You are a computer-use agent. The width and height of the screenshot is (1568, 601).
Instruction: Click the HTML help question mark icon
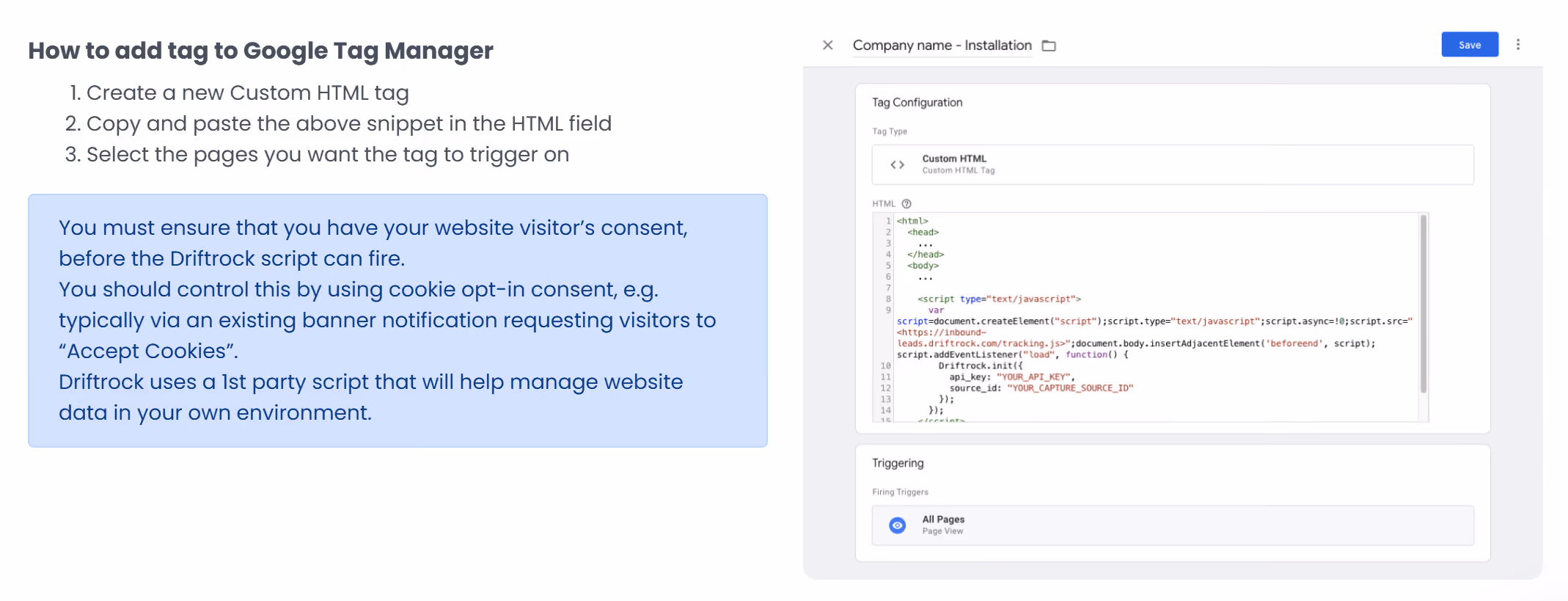coord(906,204)
